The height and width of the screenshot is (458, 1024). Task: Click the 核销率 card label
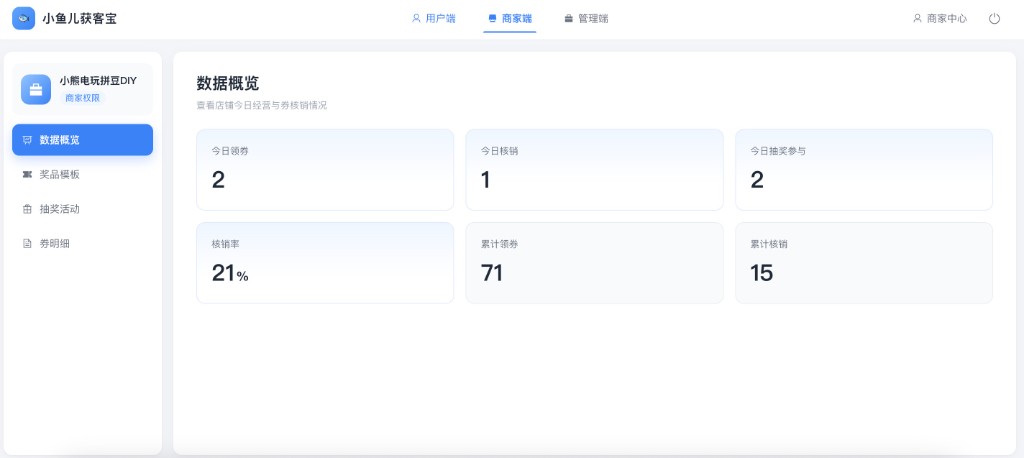(225, 244)
